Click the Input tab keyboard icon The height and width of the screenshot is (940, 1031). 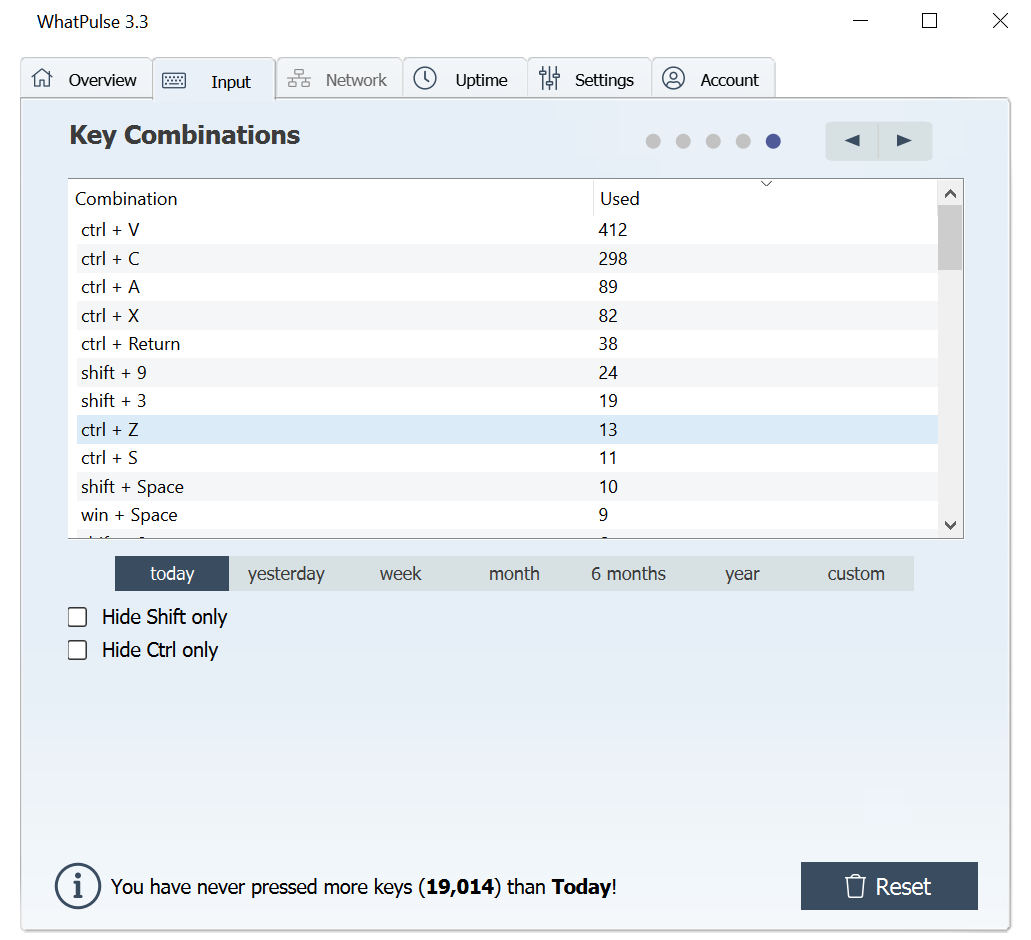coord(174,80)
